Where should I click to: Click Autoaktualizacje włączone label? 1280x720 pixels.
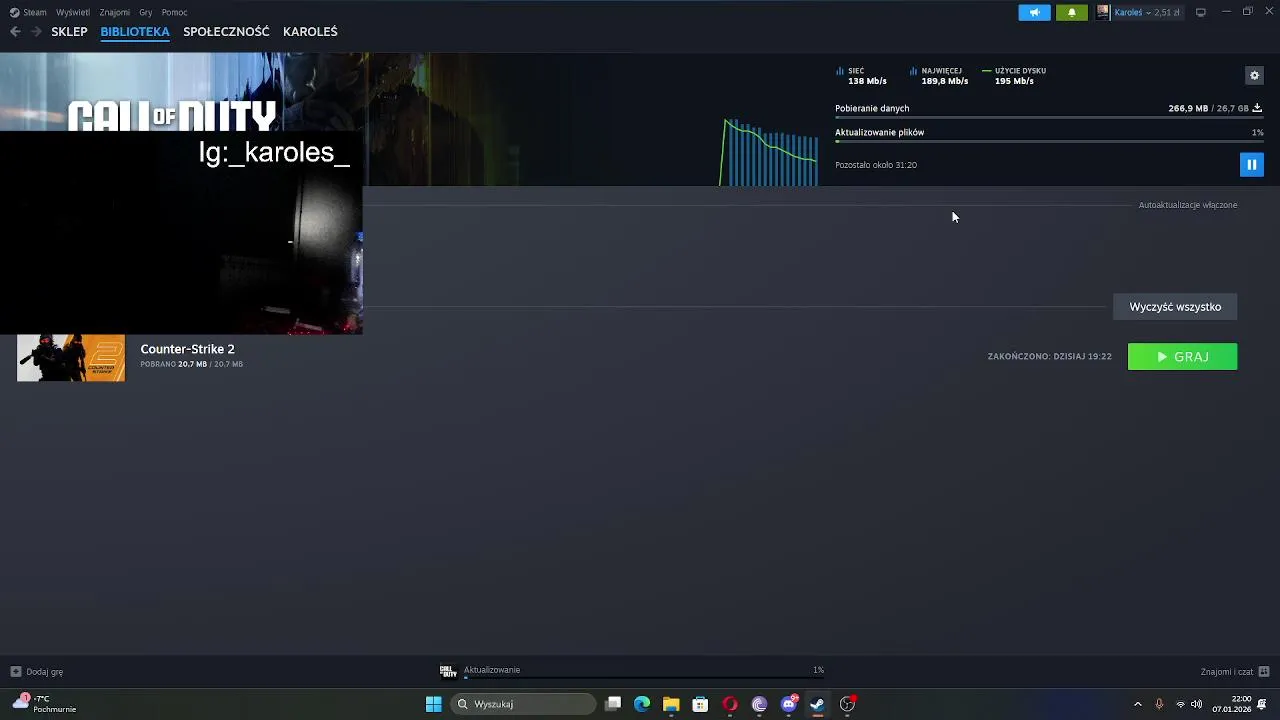1188,205
